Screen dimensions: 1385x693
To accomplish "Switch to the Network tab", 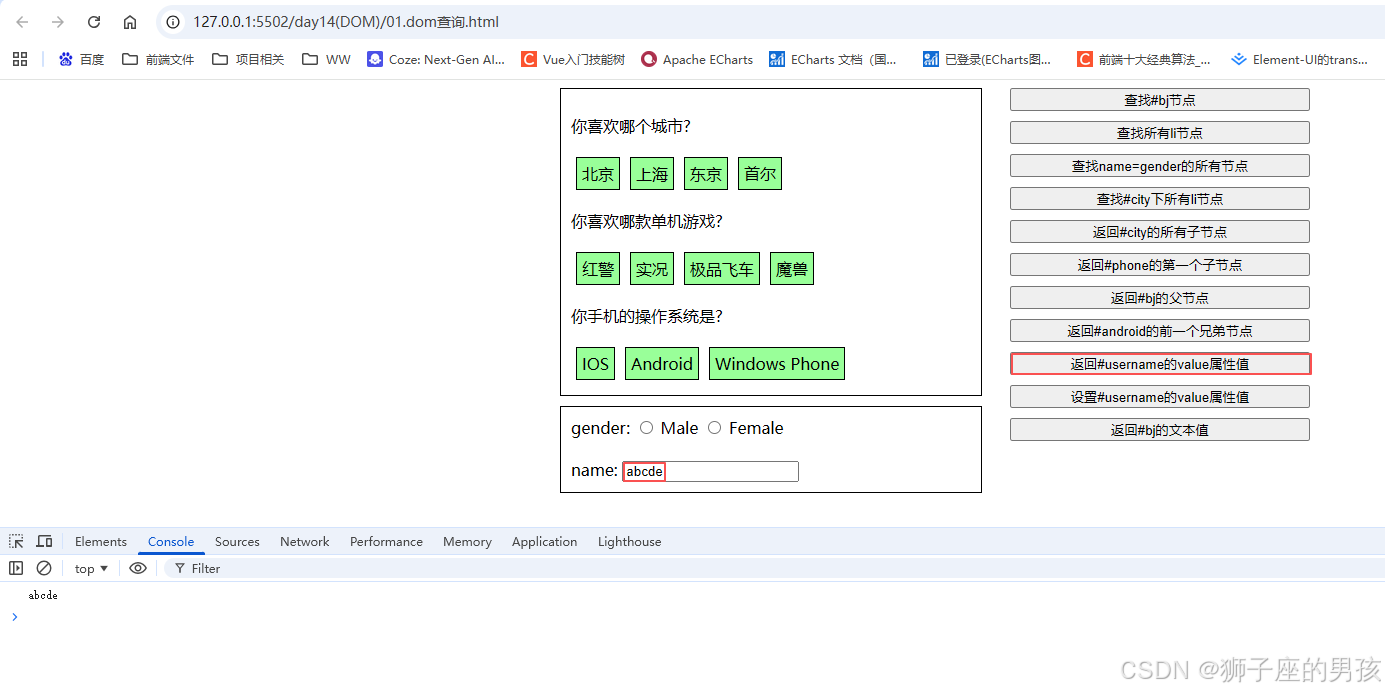I will tap(305, 541).
